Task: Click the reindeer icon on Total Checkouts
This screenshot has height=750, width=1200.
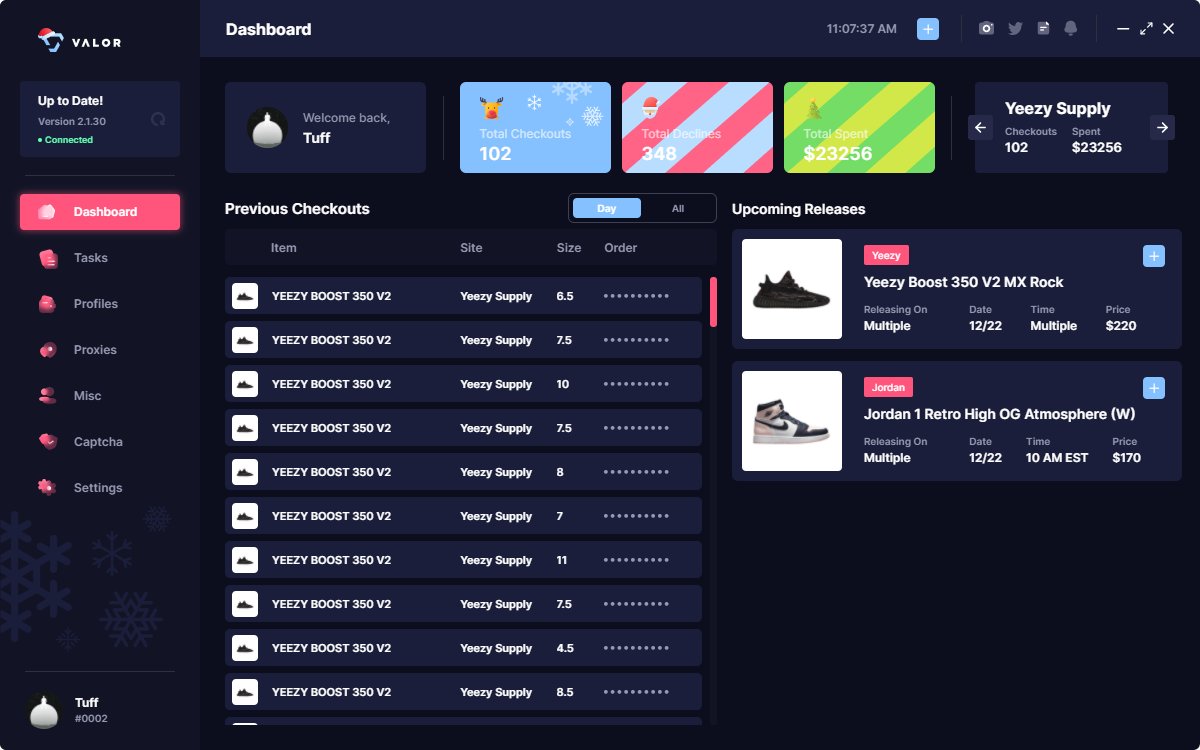Action: pyautogui.click(x=491, y=106)
